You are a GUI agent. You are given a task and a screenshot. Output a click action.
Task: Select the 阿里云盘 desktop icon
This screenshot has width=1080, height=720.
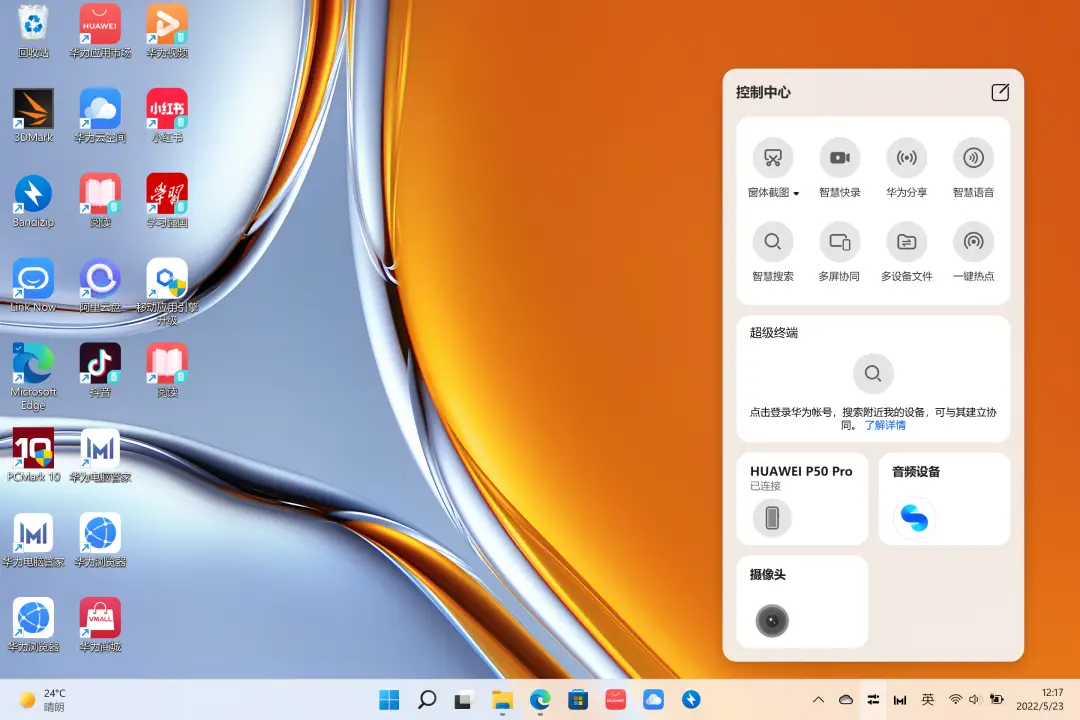pyautogui.click(x=100, y=285)
